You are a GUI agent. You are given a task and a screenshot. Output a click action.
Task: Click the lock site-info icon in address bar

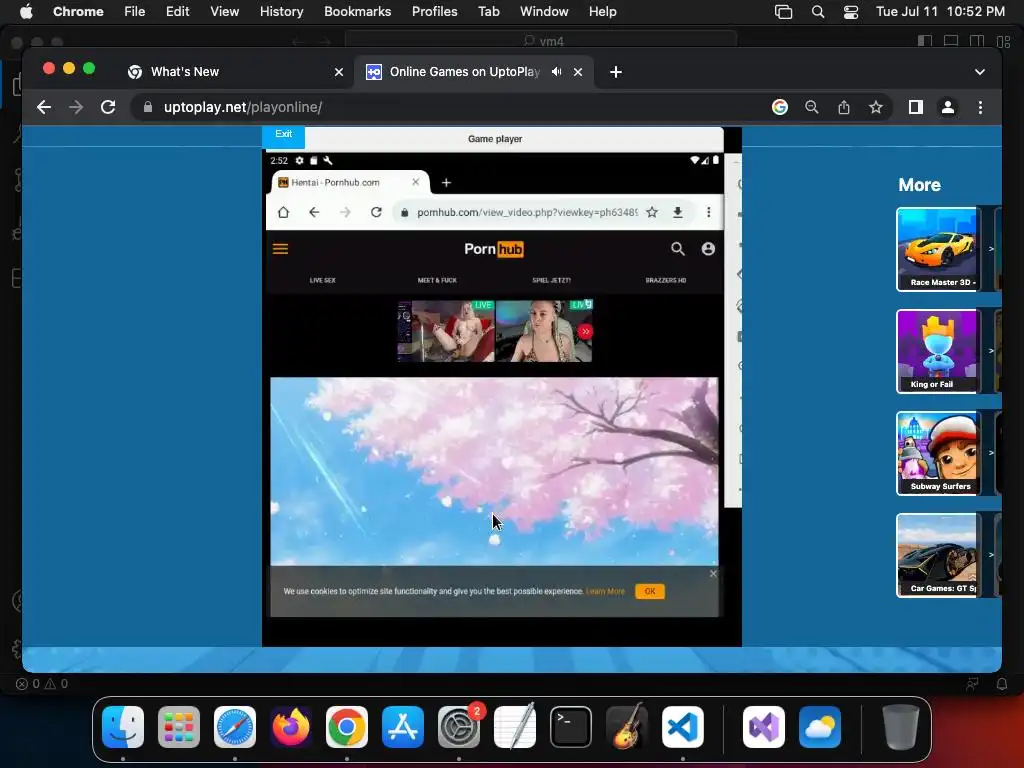148,107
